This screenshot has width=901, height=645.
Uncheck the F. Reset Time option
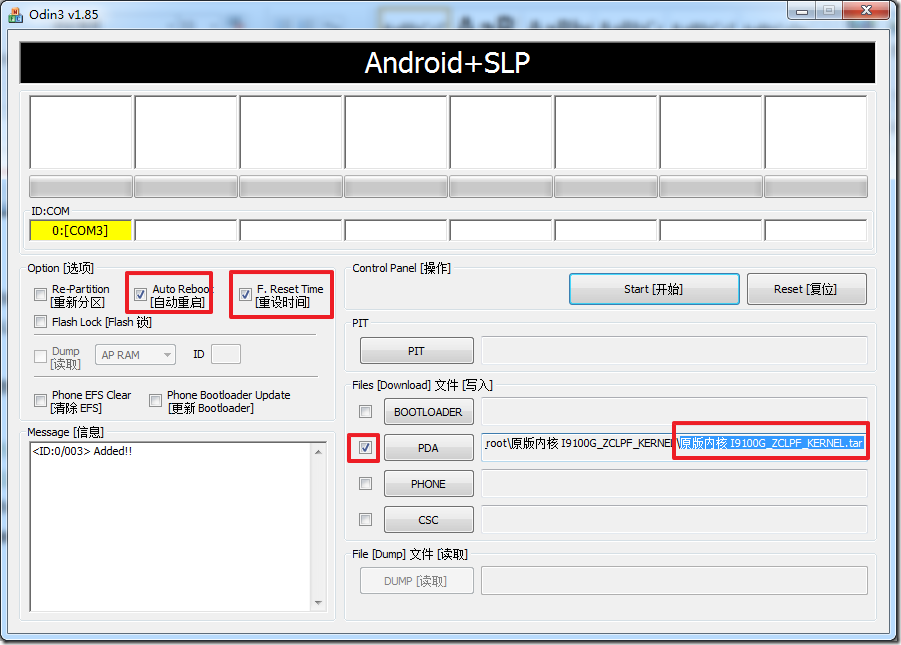pyautogui.click(x=245, y=294)
